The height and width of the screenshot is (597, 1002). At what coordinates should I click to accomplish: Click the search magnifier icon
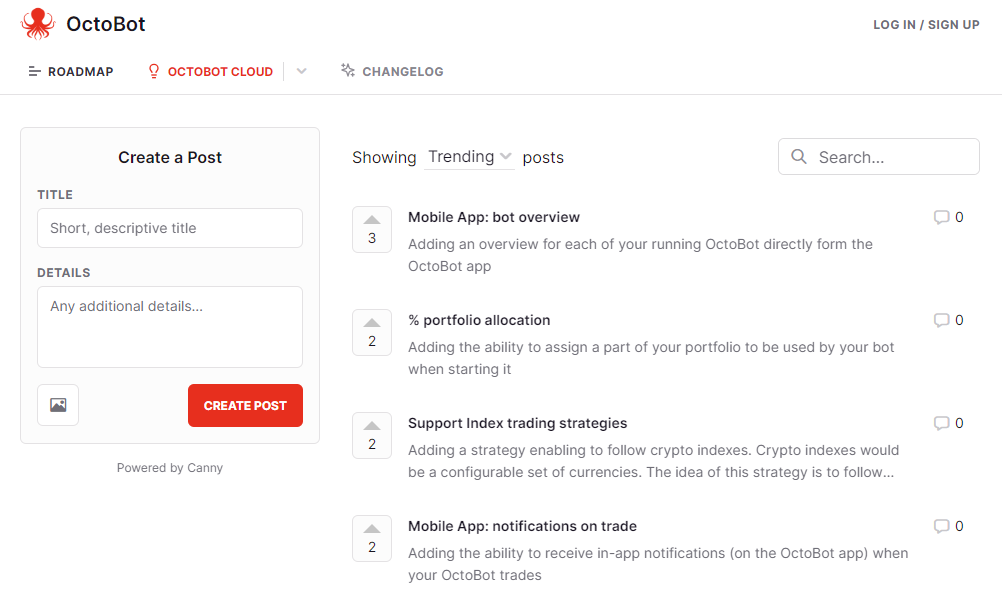[x=799, y=157]
